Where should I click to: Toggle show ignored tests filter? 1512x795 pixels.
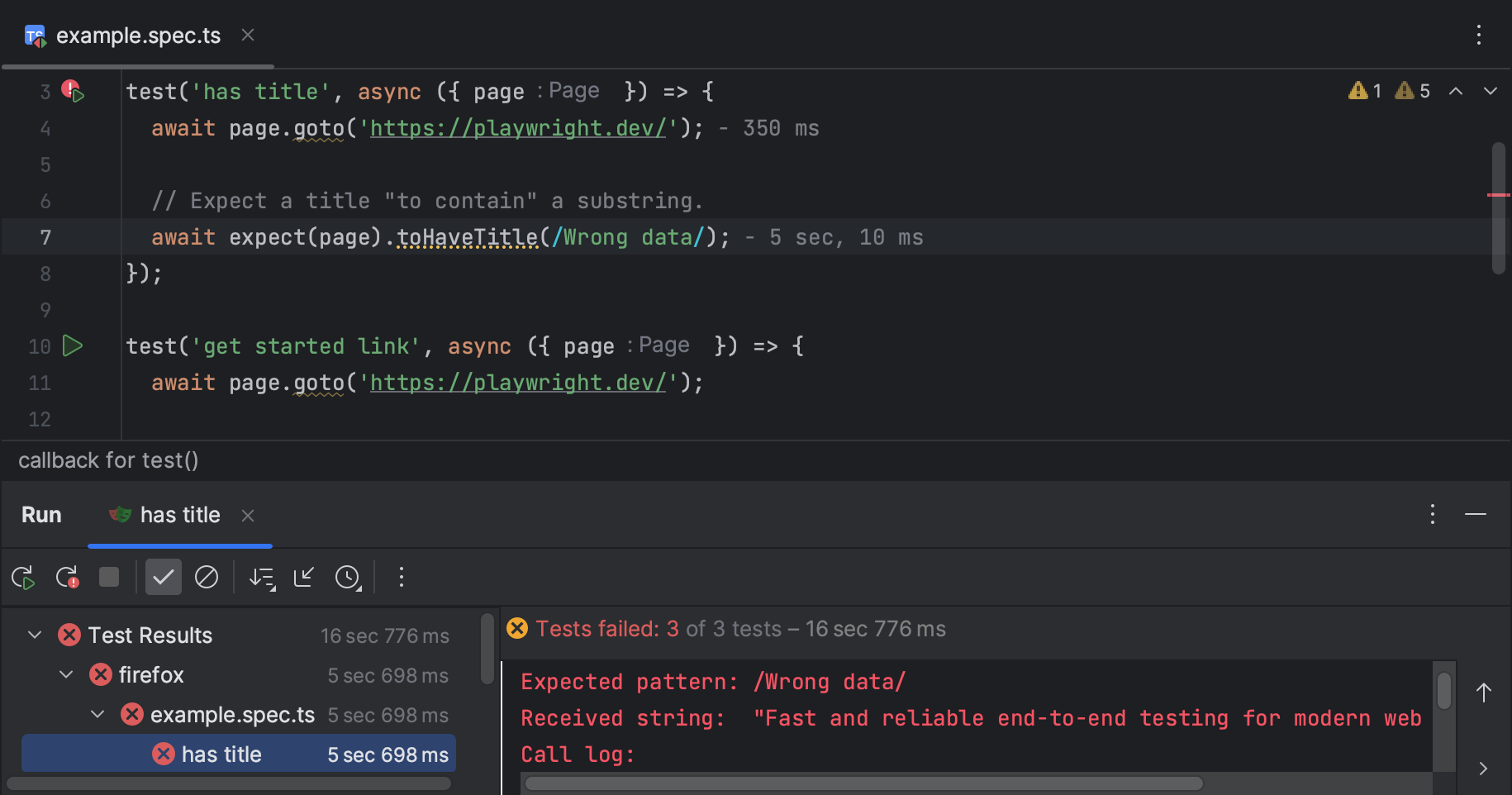tap(207, 577)
